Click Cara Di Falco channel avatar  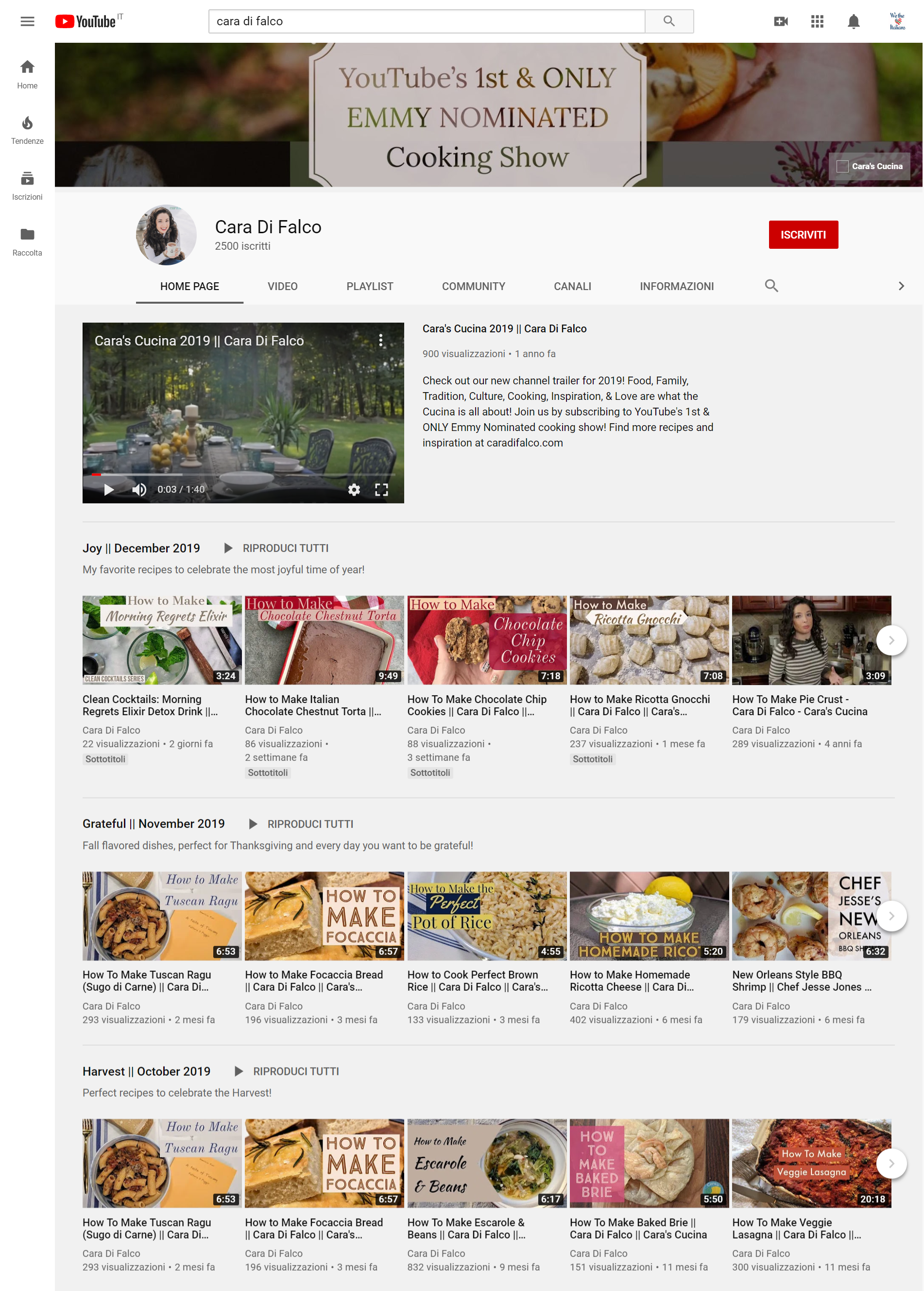point(166,234)
